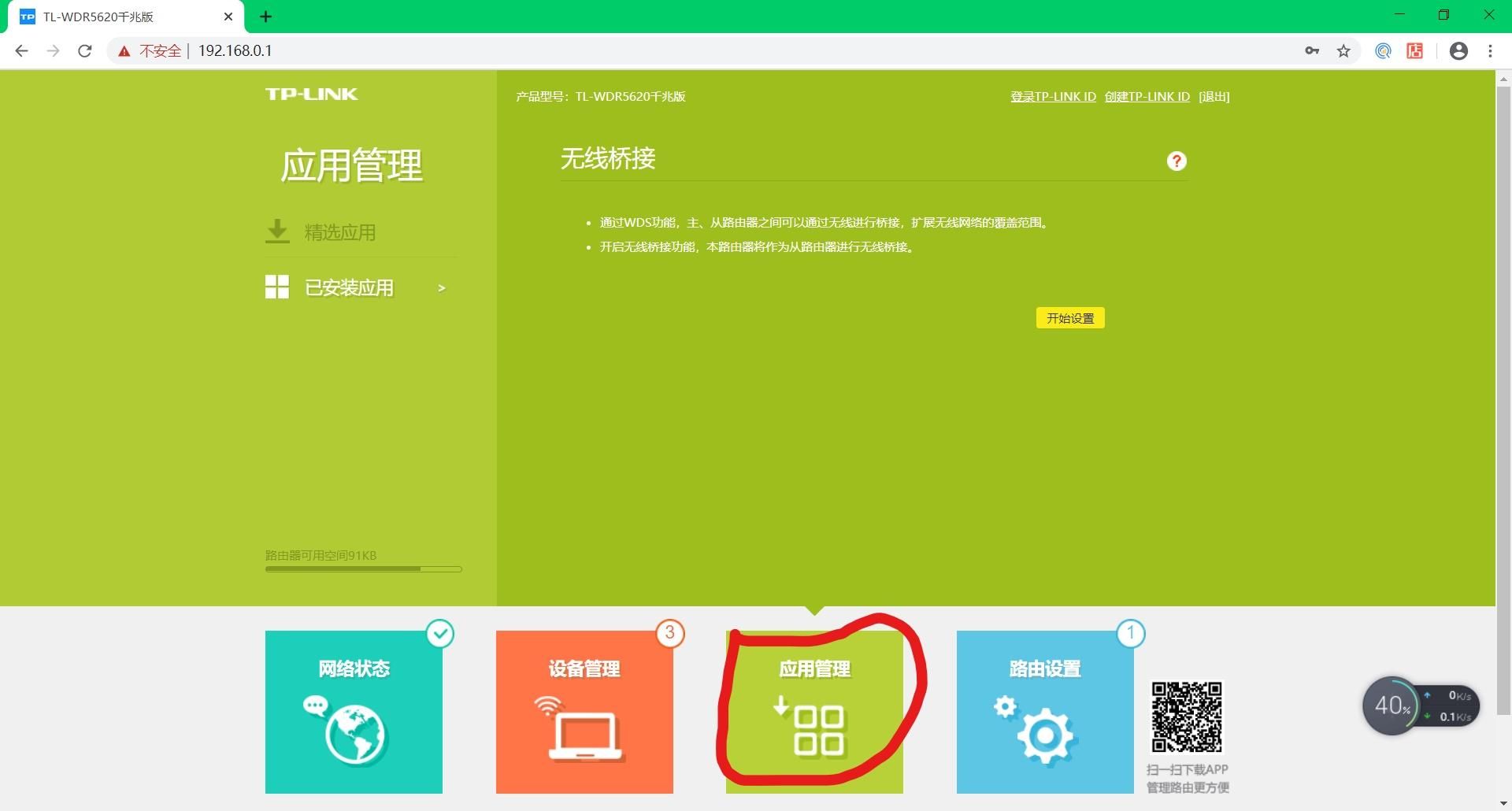Click the 无线桥接 heading

pyautogui.click(x=608, y=158)
